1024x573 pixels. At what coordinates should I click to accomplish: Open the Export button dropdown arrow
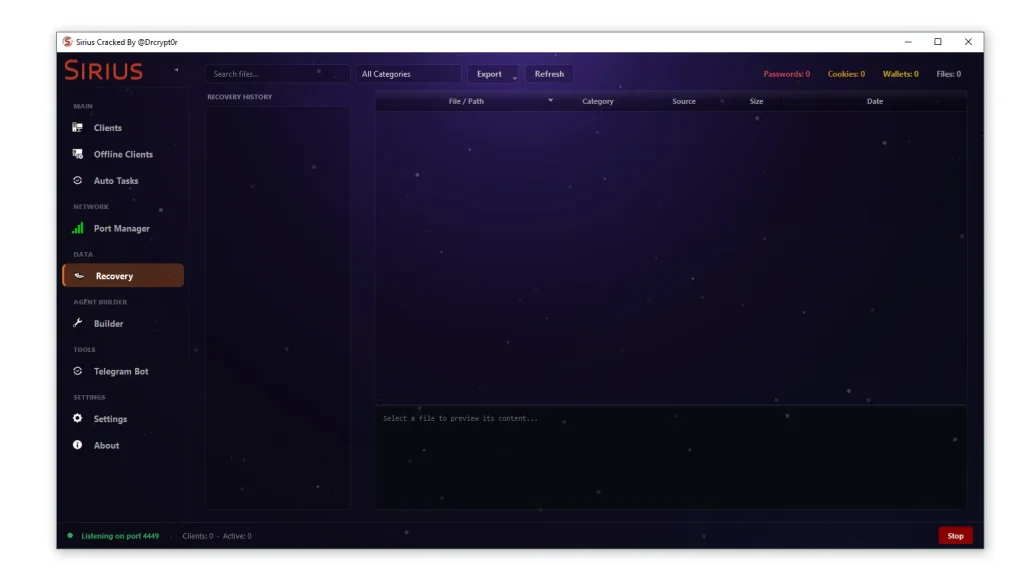515,77
